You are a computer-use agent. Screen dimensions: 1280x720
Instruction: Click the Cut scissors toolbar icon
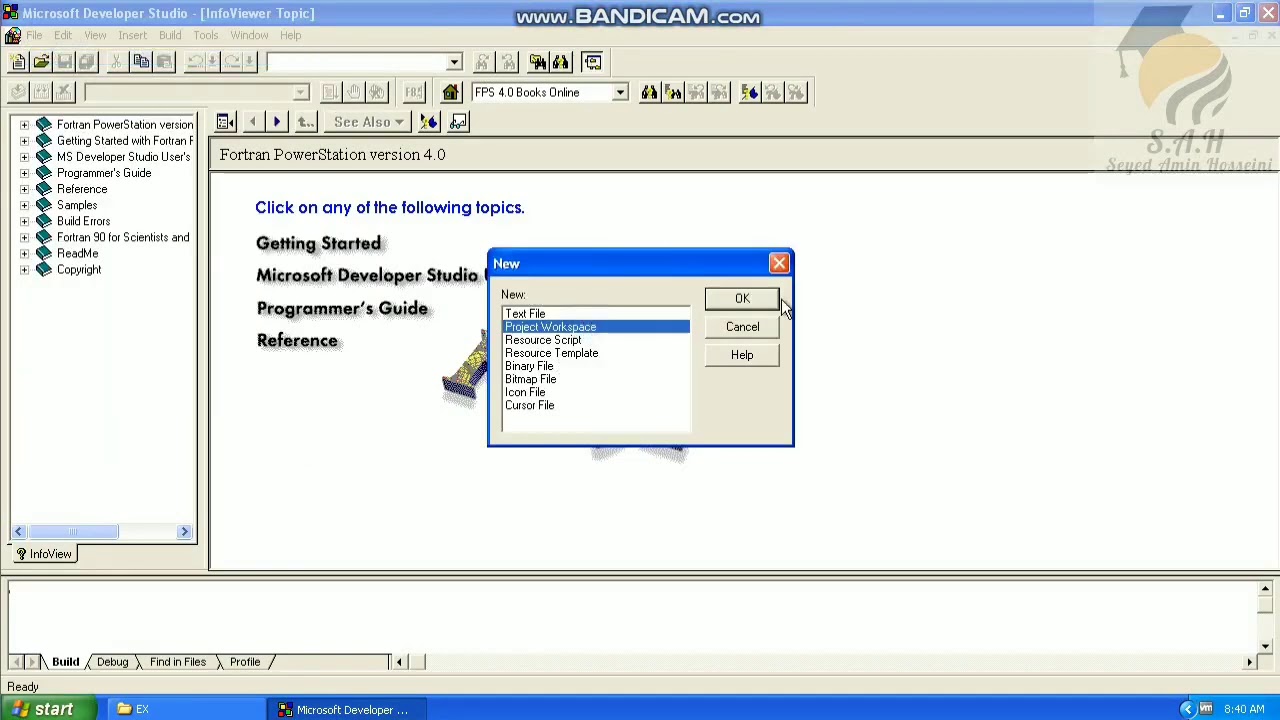(117, 62)
